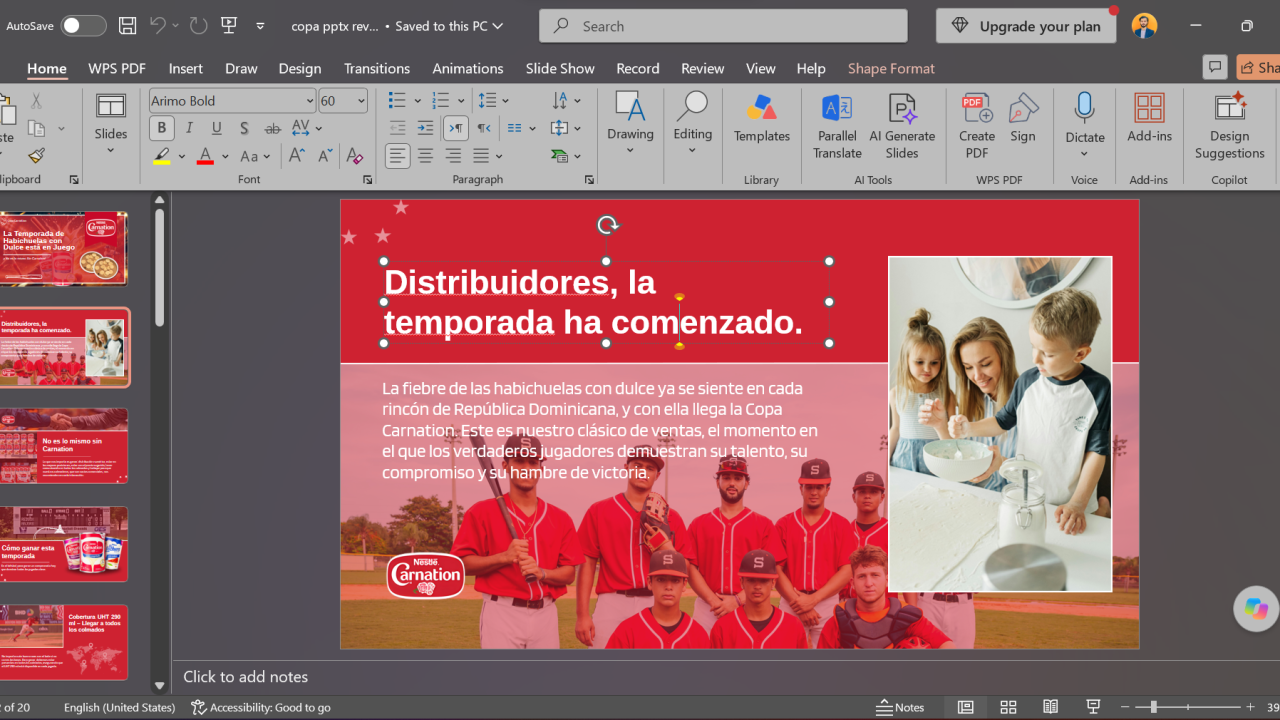
Task: Click the Increase Font Size icon
Action: click(297, 155)
